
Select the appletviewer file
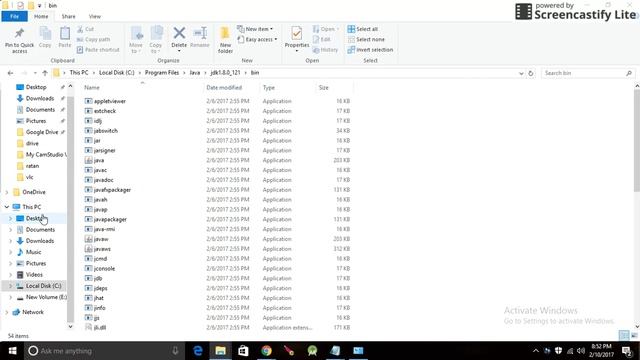click(105, 101)
